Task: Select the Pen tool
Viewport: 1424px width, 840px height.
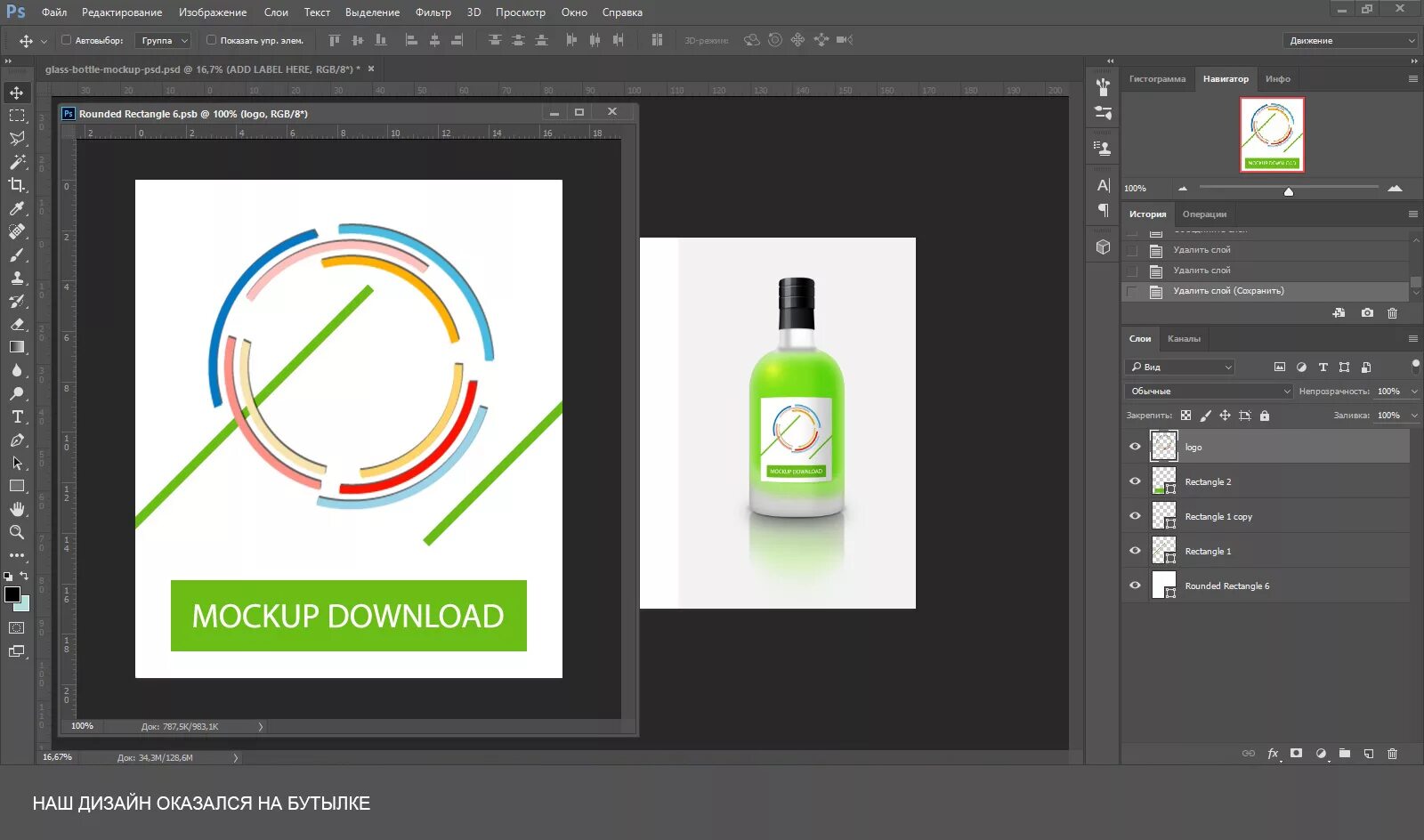Action: [x=17, y=440]
